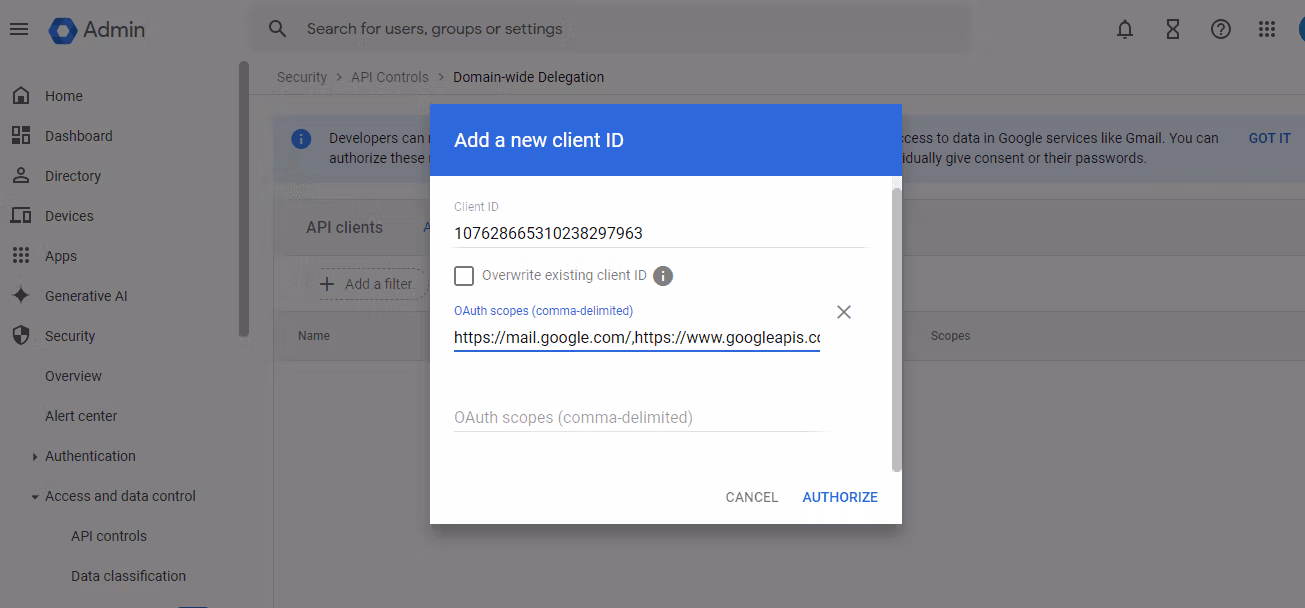The width and height of the screenshot is (1305, 608).
Task: Open the Google apps grid
Action: 1267,29
